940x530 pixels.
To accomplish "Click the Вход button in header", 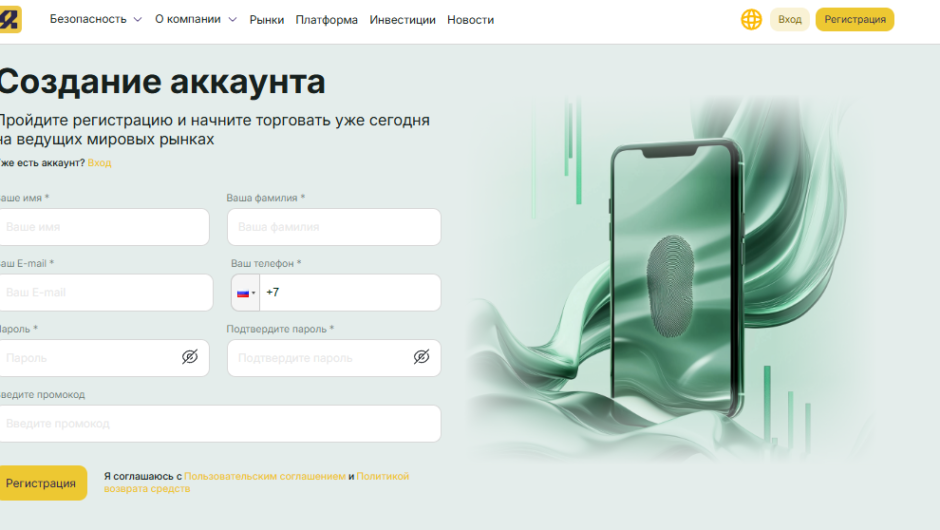I will point(790,20).
